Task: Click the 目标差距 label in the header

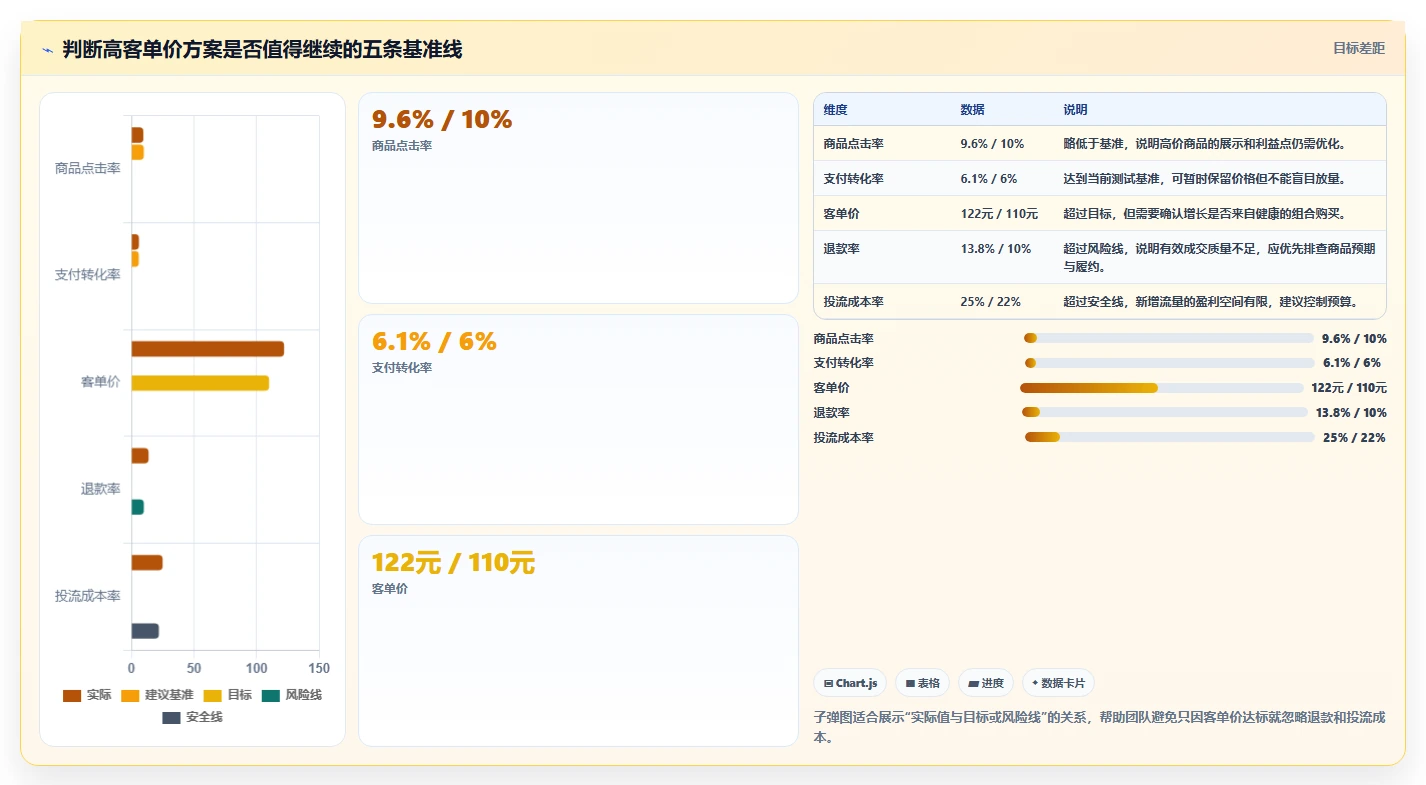Action: (x=1359, y=48)
